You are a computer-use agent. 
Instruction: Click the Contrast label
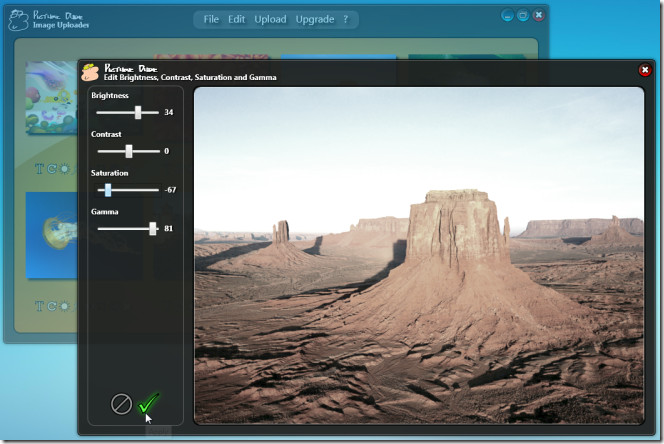[x=106, y=134]
